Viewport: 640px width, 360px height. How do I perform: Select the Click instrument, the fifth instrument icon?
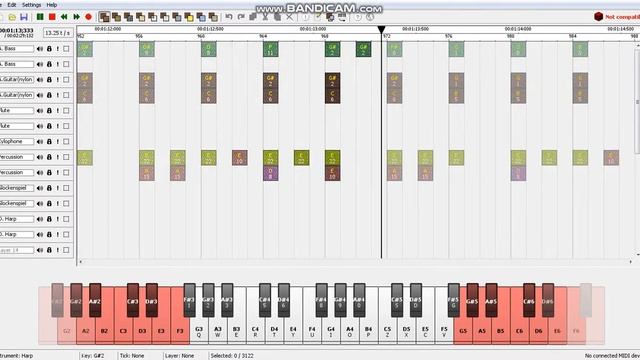point(153,17)
